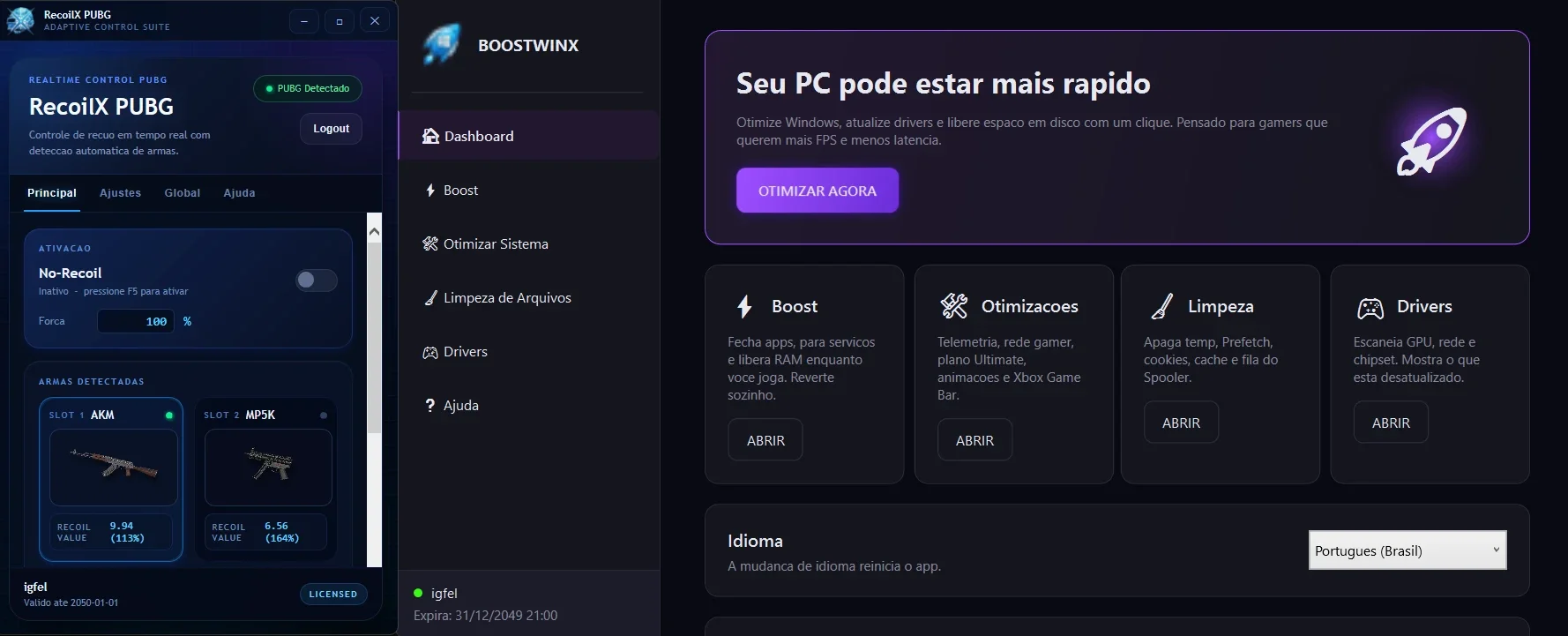The image size is (1568, 636).
Task: Click the RecoilX PUBG logo in title bar
Action: pos(20,19)
